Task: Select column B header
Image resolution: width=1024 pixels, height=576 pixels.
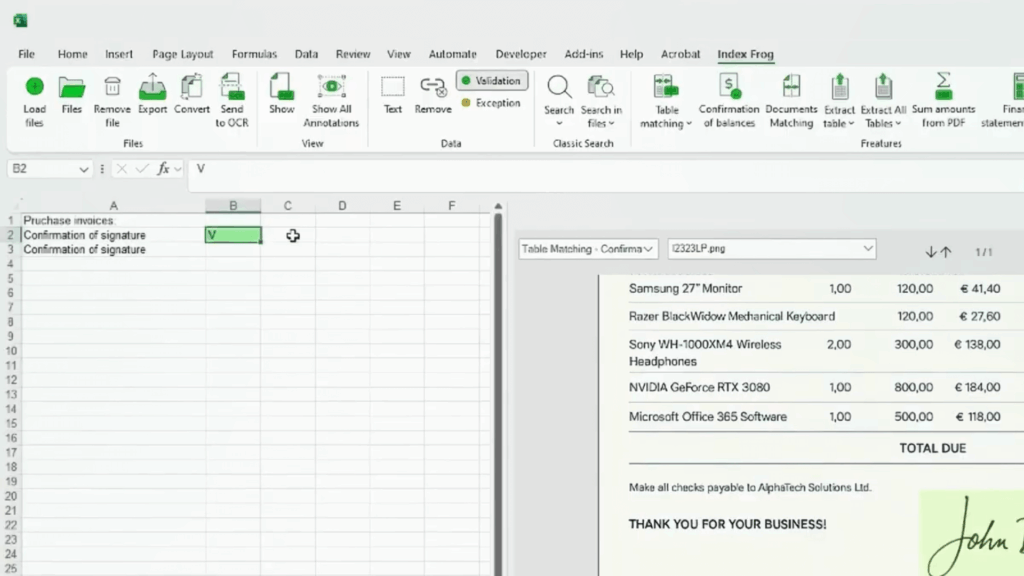Action: click(233, 206)
